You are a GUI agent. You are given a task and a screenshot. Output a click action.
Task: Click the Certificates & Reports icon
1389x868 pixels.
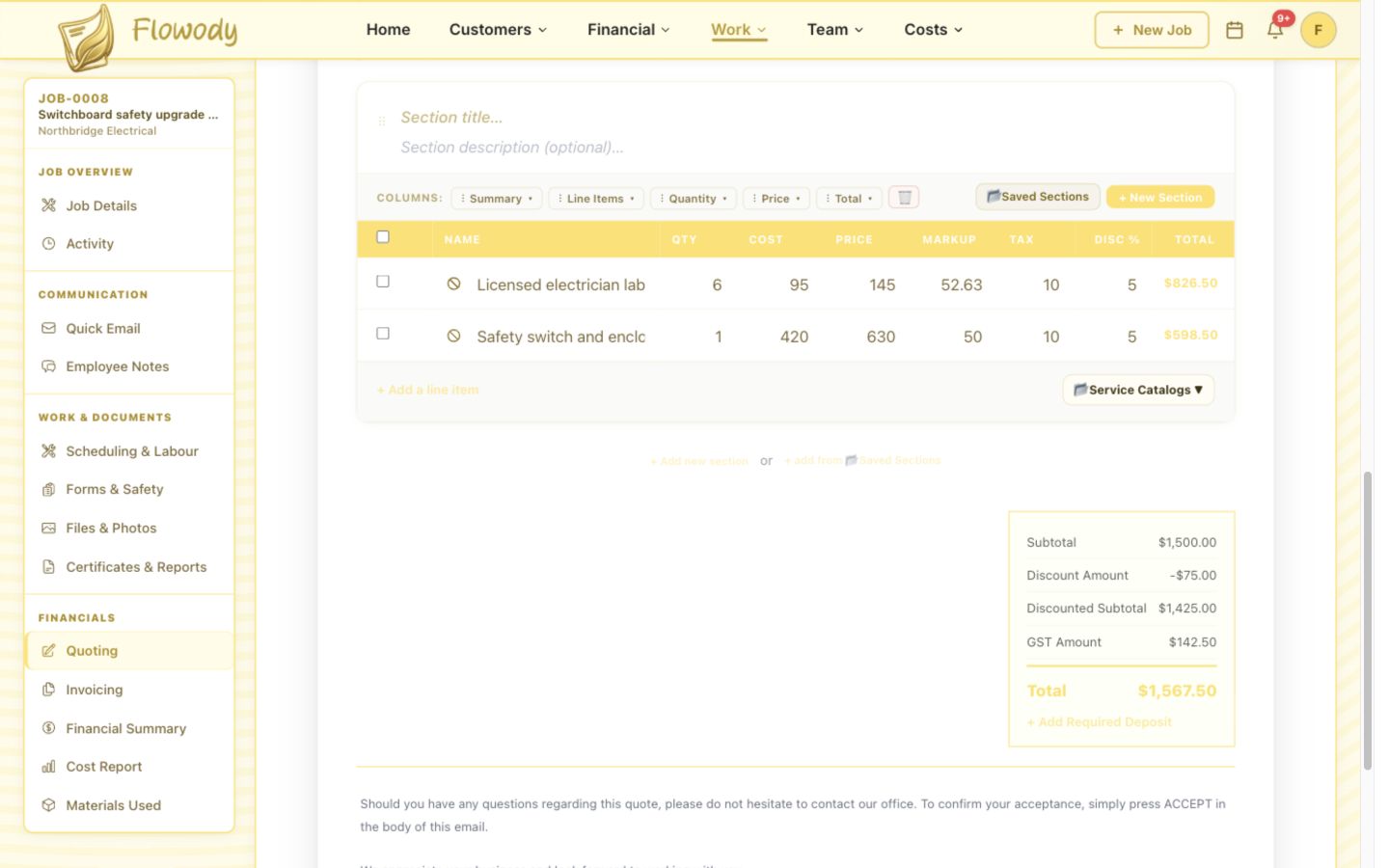48,567
